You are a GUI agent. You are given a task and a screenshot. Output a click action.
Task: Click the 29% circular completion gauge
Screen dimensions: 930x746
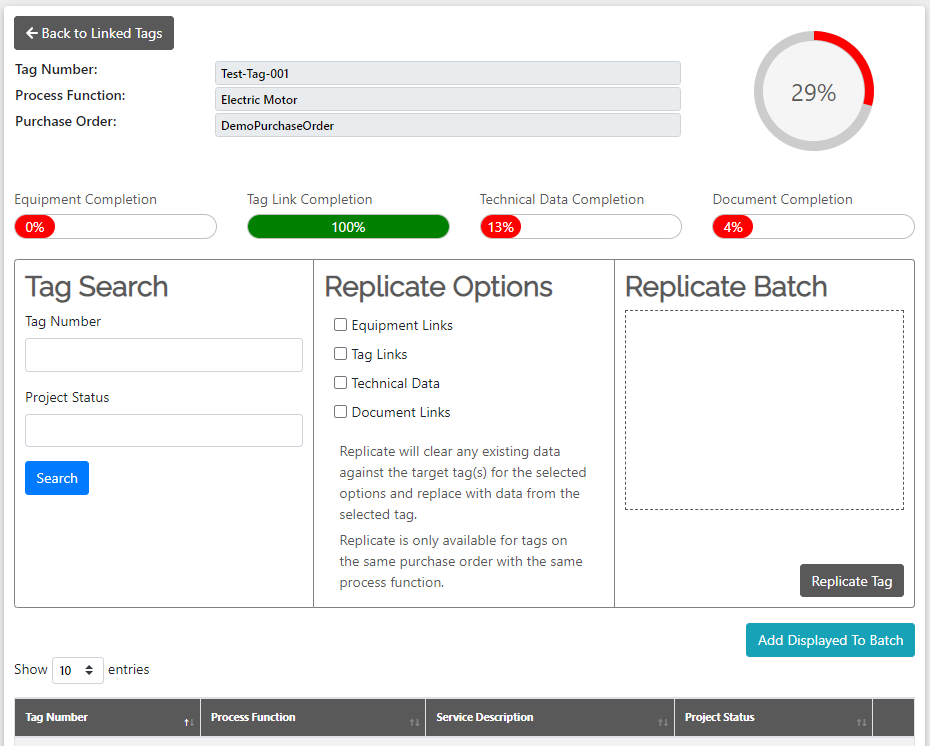click(x=813, y=91)
